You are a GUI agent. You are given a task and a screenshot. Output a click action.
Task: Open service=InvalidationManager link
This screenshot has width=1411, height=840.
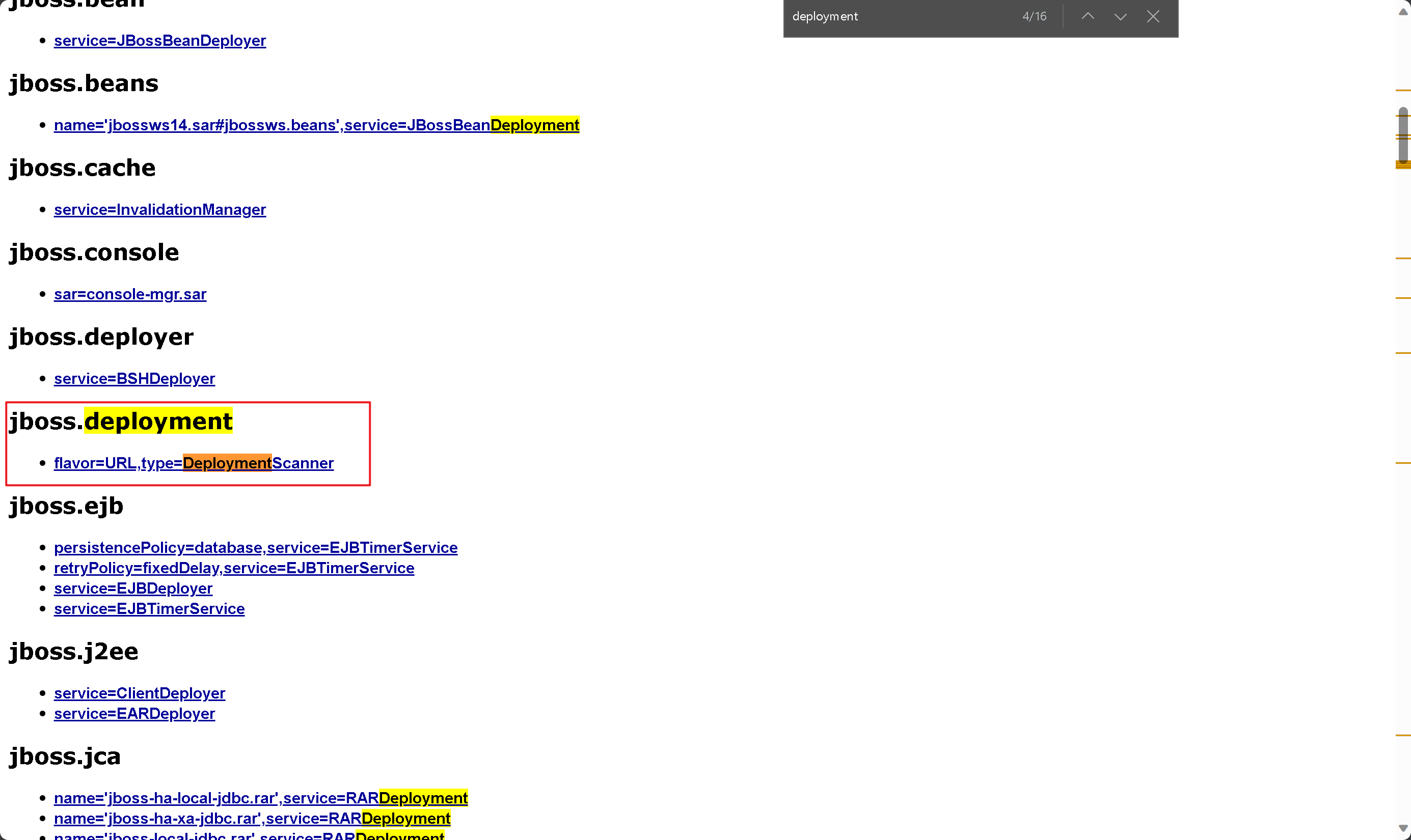pos(159,209)
